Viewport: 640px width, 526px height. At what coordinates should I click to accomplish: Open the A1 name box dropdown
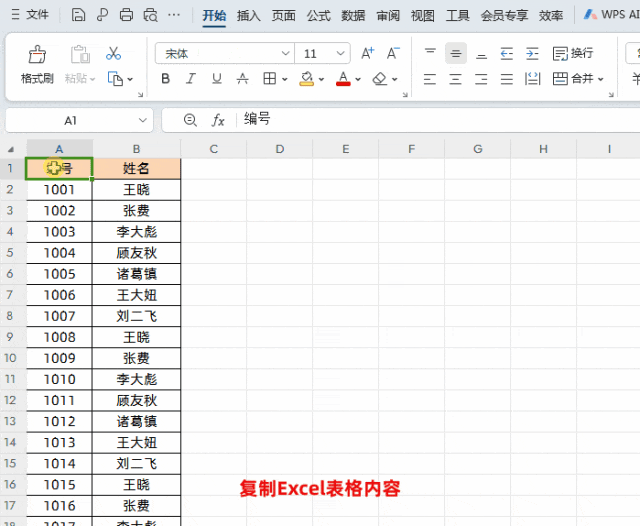point(142,120)
